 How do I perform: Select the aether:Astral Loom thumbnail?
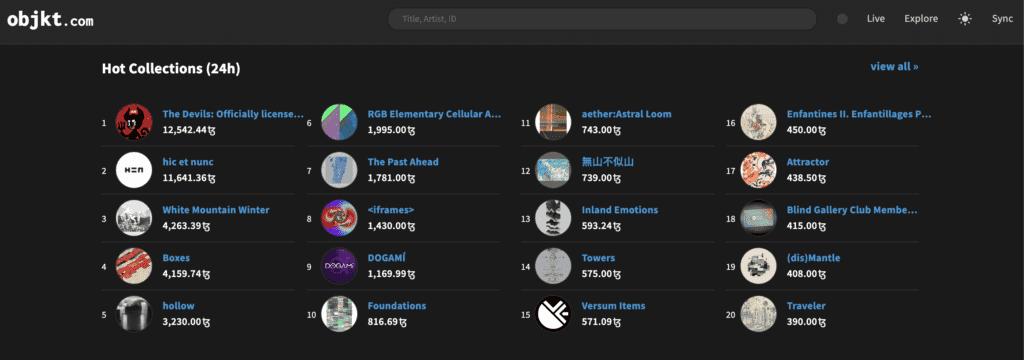click(x=553, y=122)
